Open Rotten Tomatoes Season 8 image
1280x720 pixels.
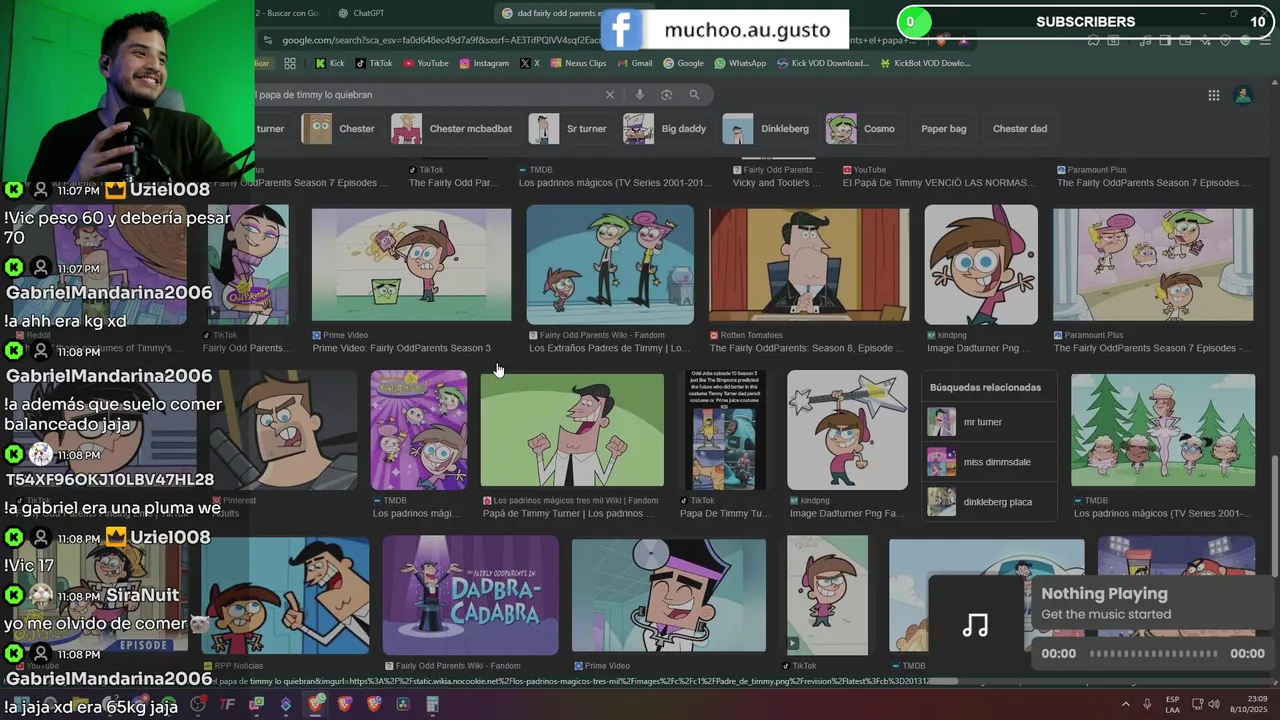pos(809,265)
